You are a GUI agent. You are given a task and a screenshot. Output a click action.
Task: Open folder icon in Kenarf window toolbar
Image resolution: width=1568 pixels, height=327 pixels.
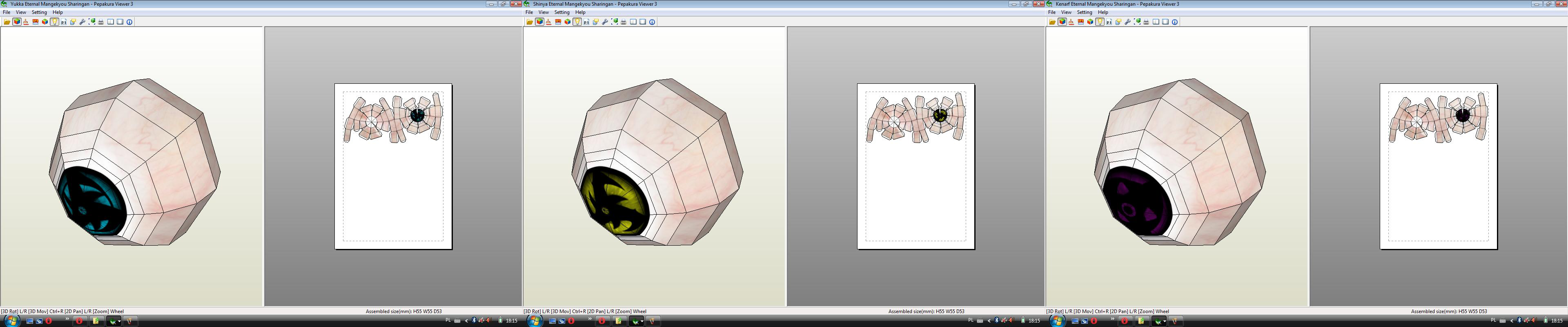[x=1053, y=22]
